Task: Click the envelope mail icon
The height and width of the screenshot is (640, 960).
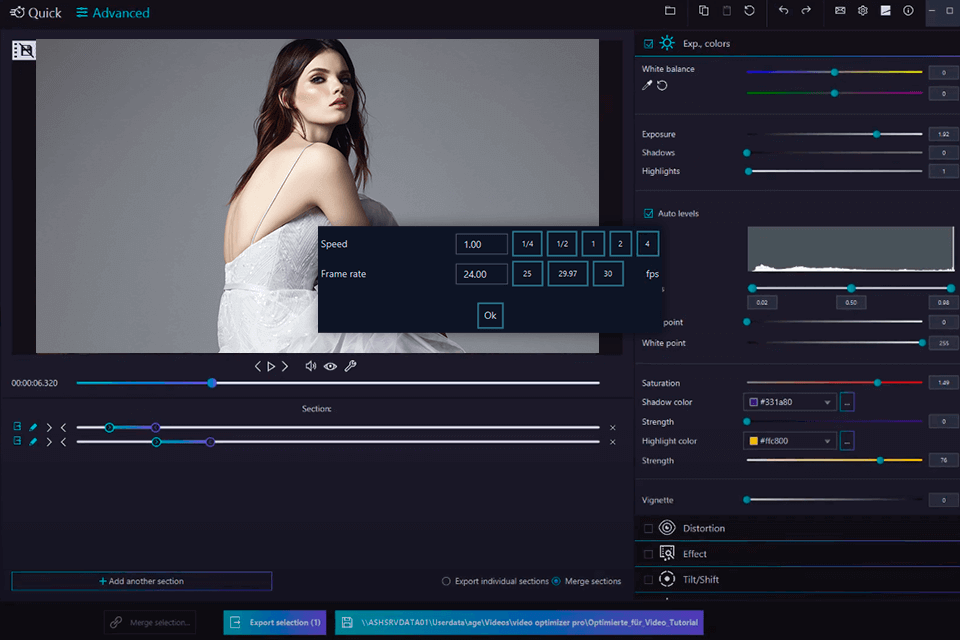Action: tap(840, 11)
